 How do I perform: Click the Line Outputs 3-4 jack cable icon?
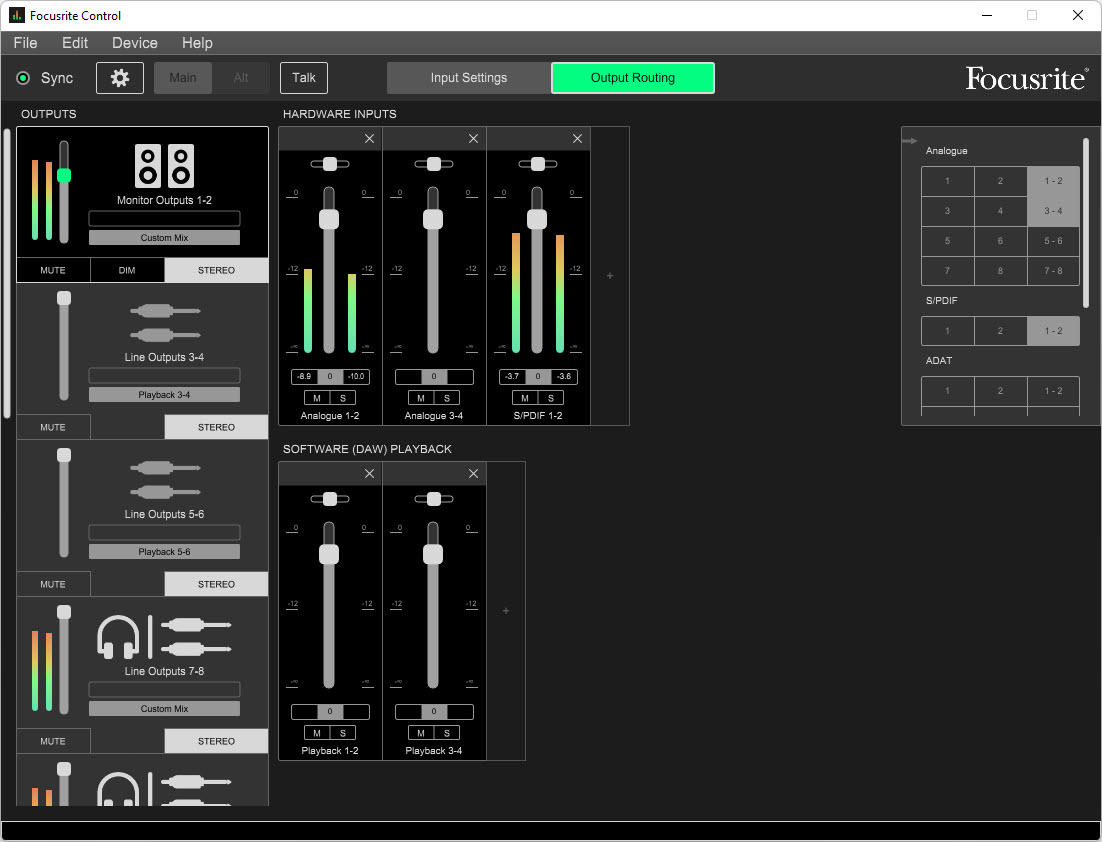coord(165,323)
